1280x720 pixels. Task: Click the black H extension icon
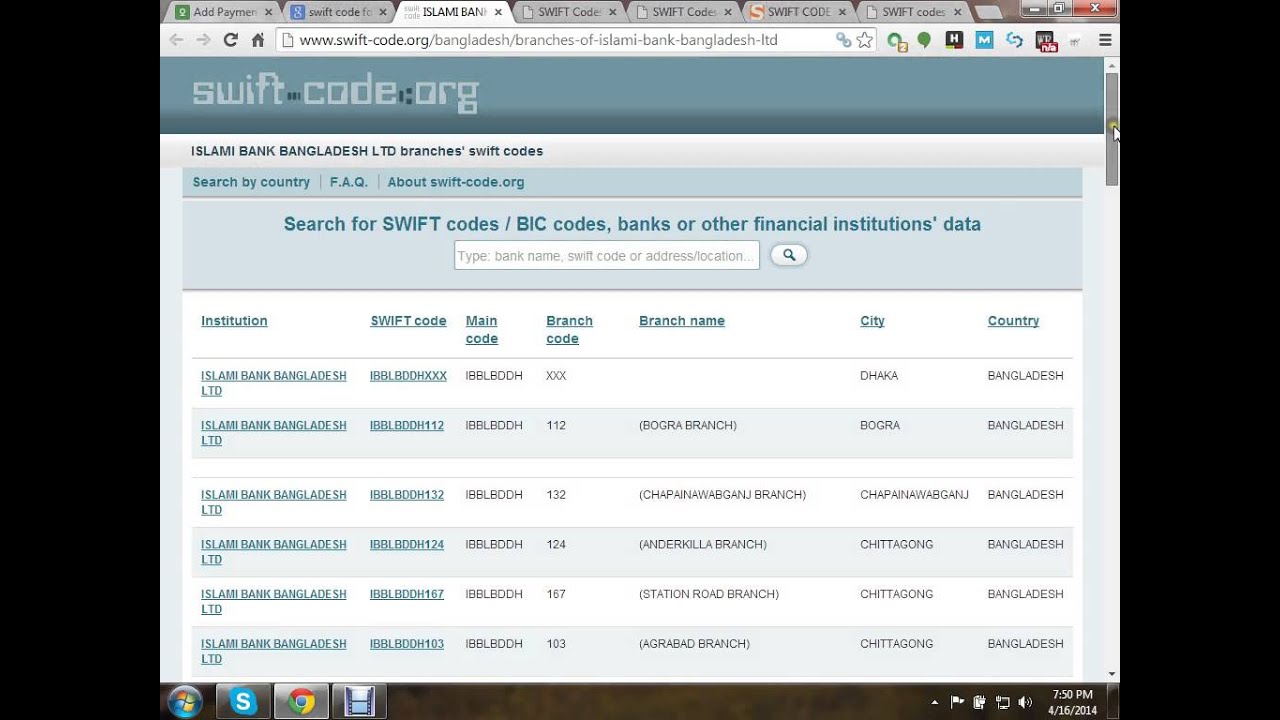pos(954,40)
